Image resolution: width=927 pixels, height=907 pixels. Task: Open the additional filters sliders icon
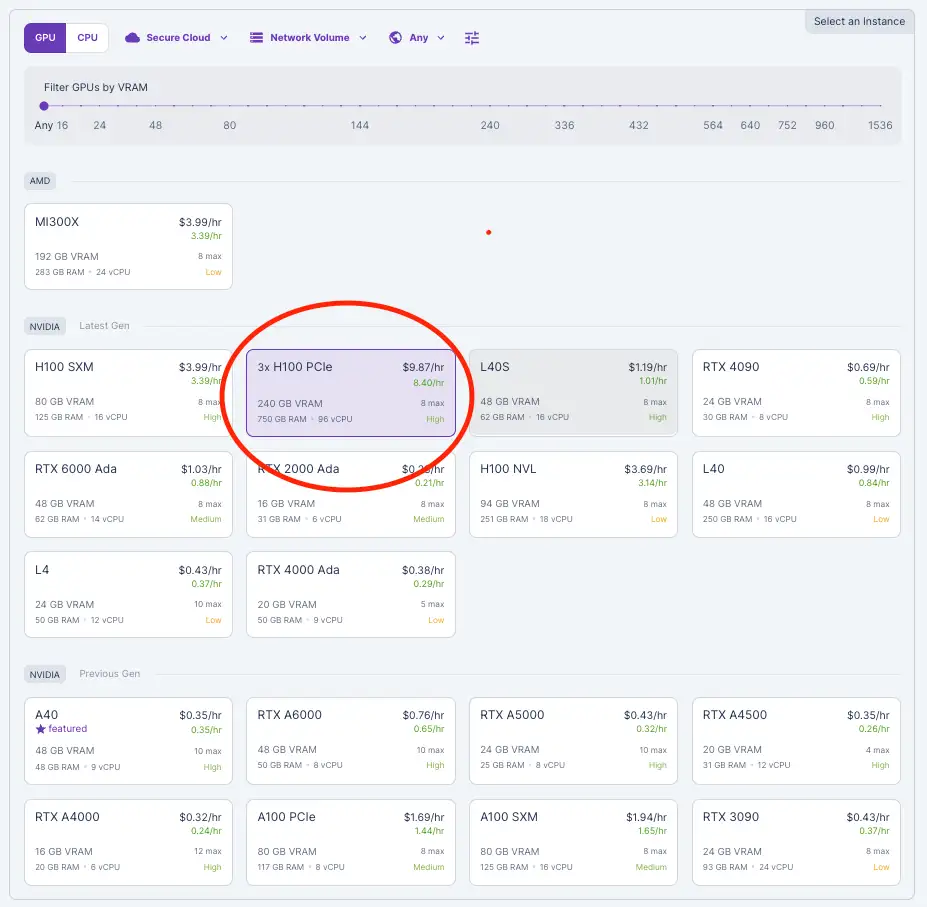point(472,38)
